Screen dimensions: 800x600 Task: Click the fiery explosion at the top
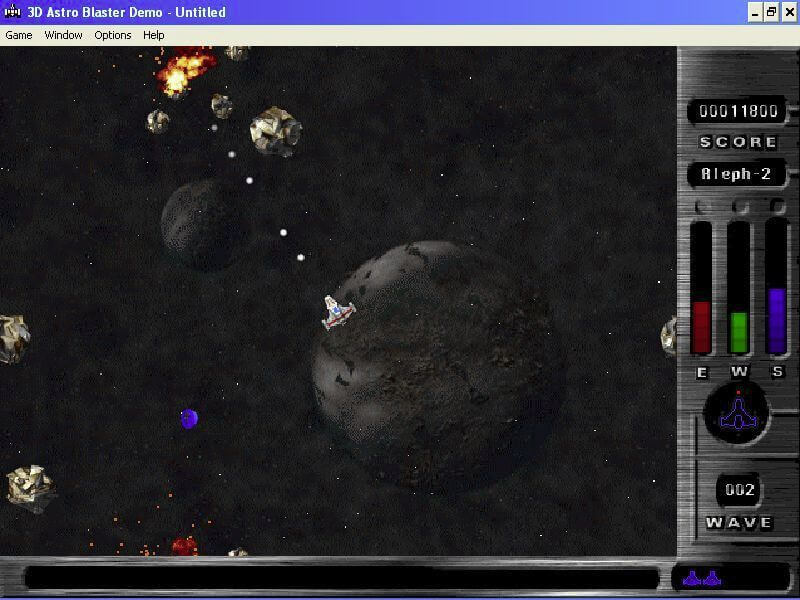pyautogui.click(x=183, y=72)
